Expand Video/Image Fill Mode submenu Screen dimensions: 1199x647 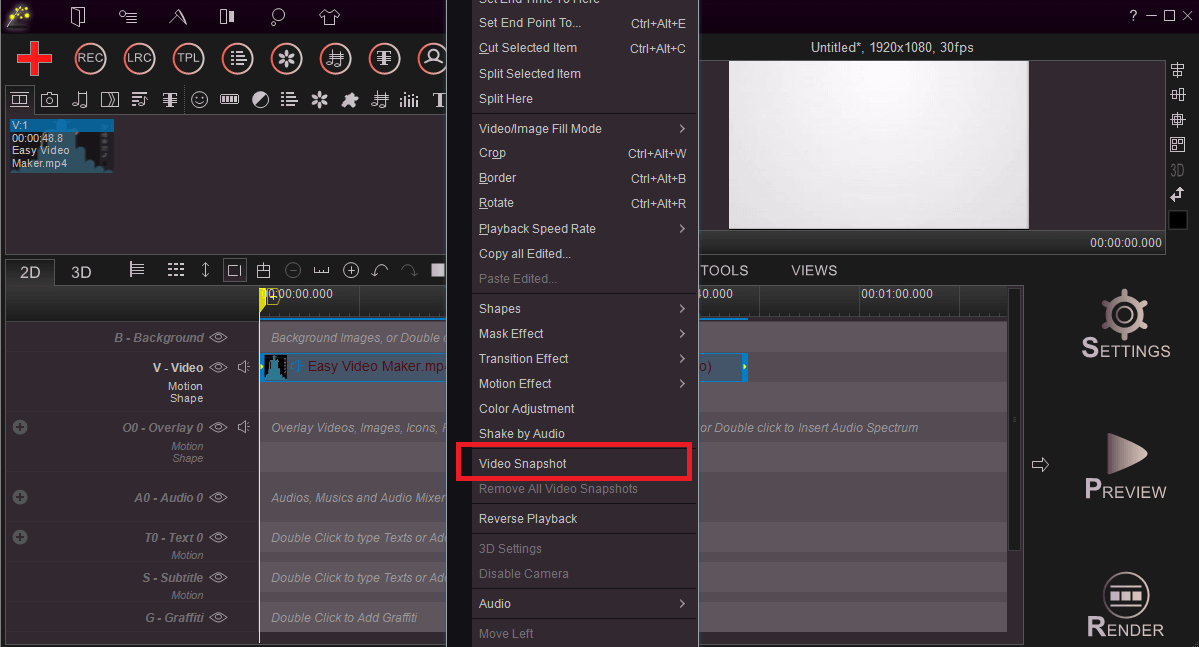(x=583, y=128)
